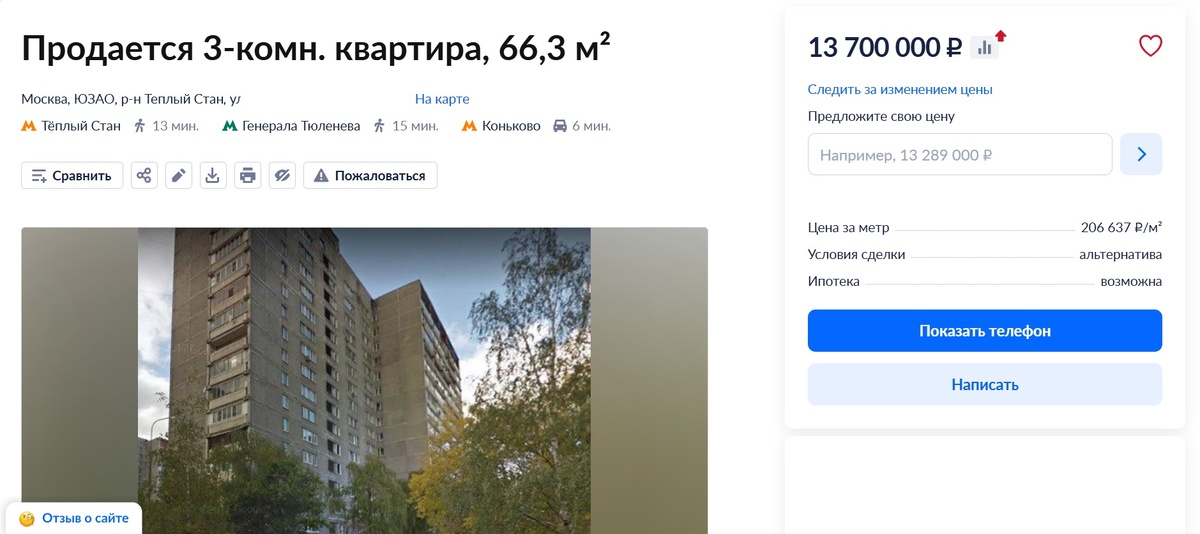
Task: Submit offered price with arrow button
Action: tap(1141, 155)
